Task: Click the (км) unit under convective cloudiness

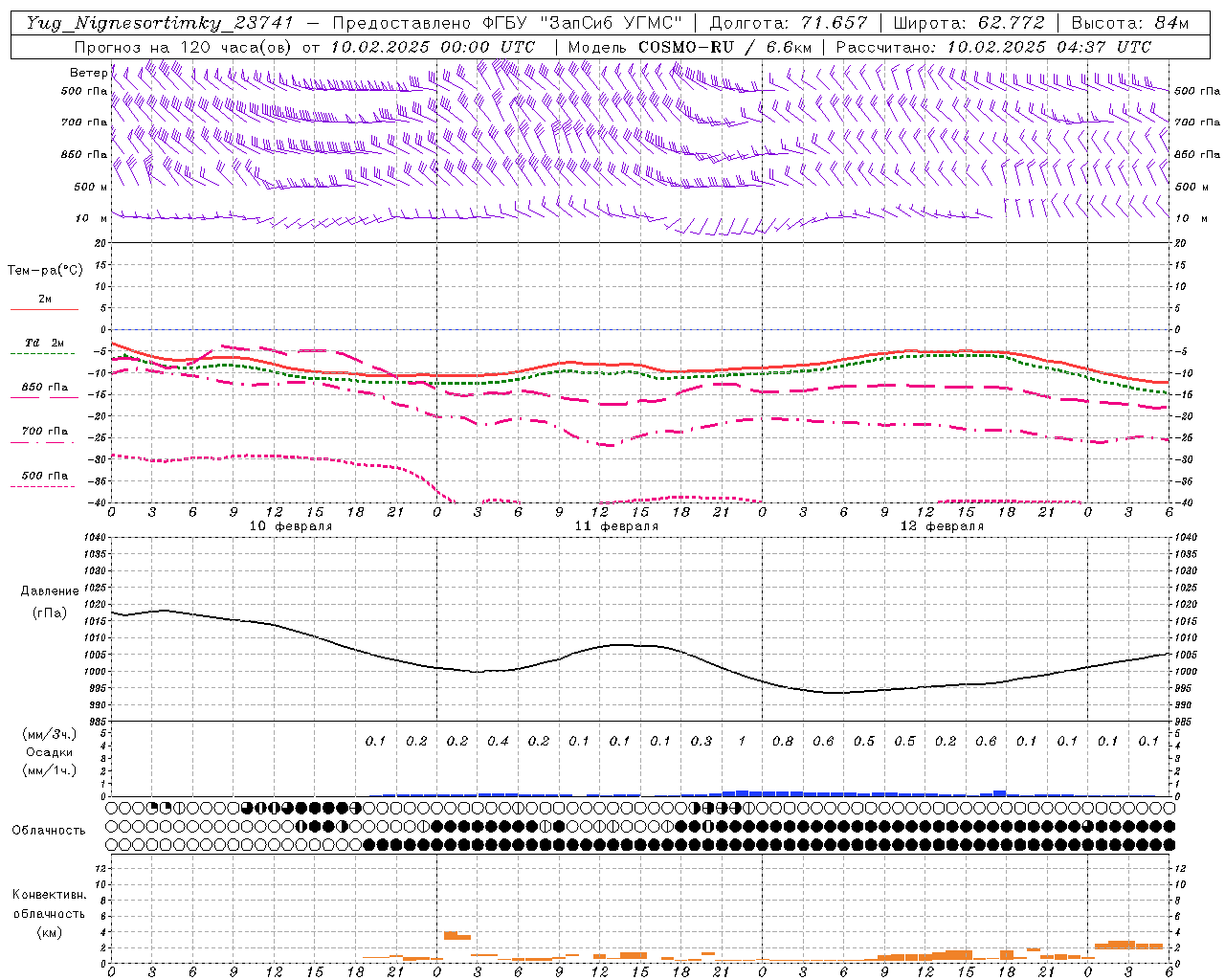Action: [49, 932]
